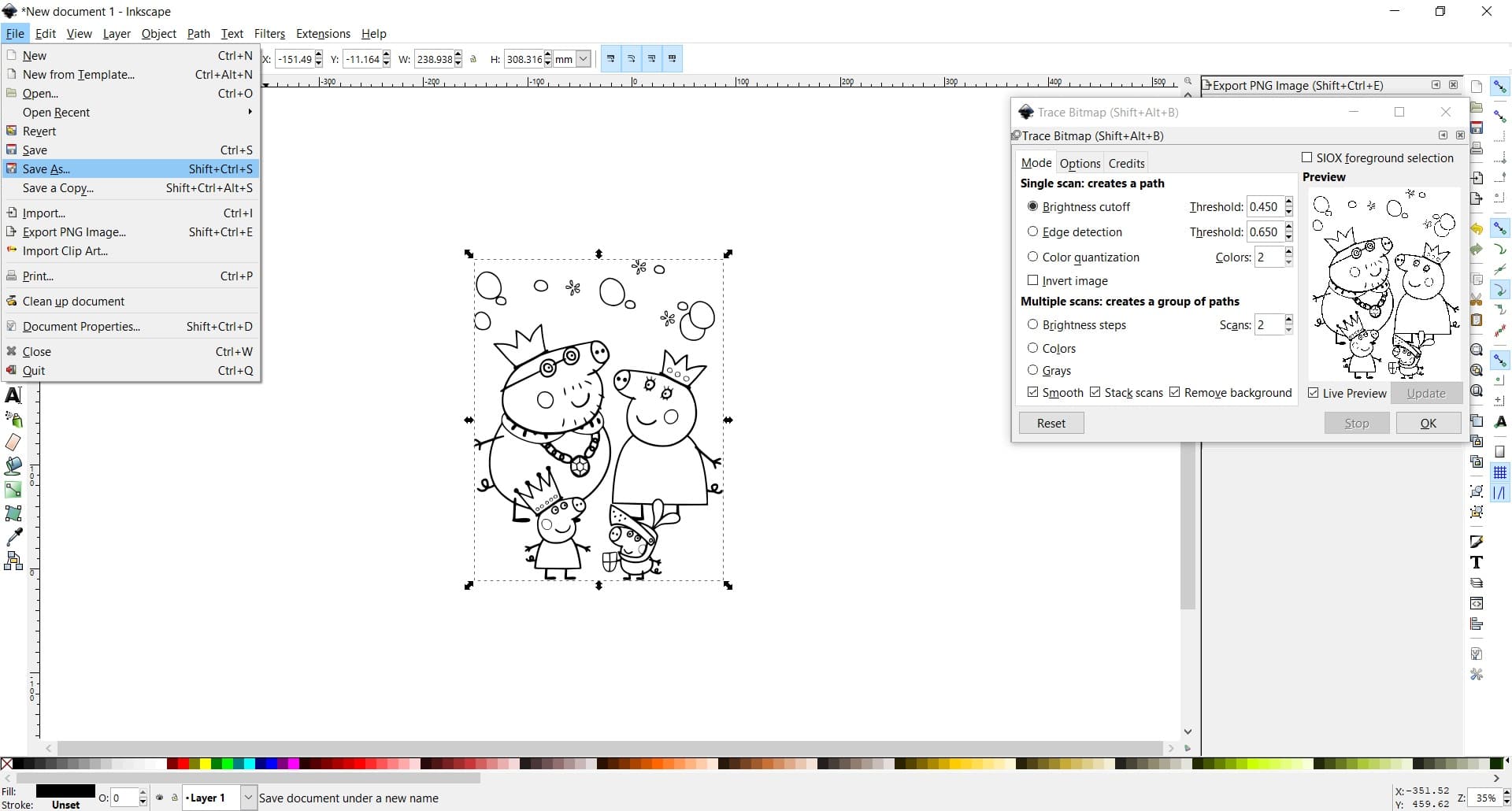Switch to the Options tab

tap(1080, 163)
